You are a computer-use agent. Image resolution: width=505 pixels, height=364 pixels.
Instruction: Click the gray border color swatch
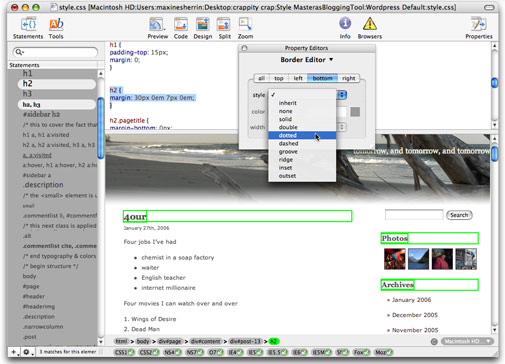pyautogui.click(x=355, y=112)
